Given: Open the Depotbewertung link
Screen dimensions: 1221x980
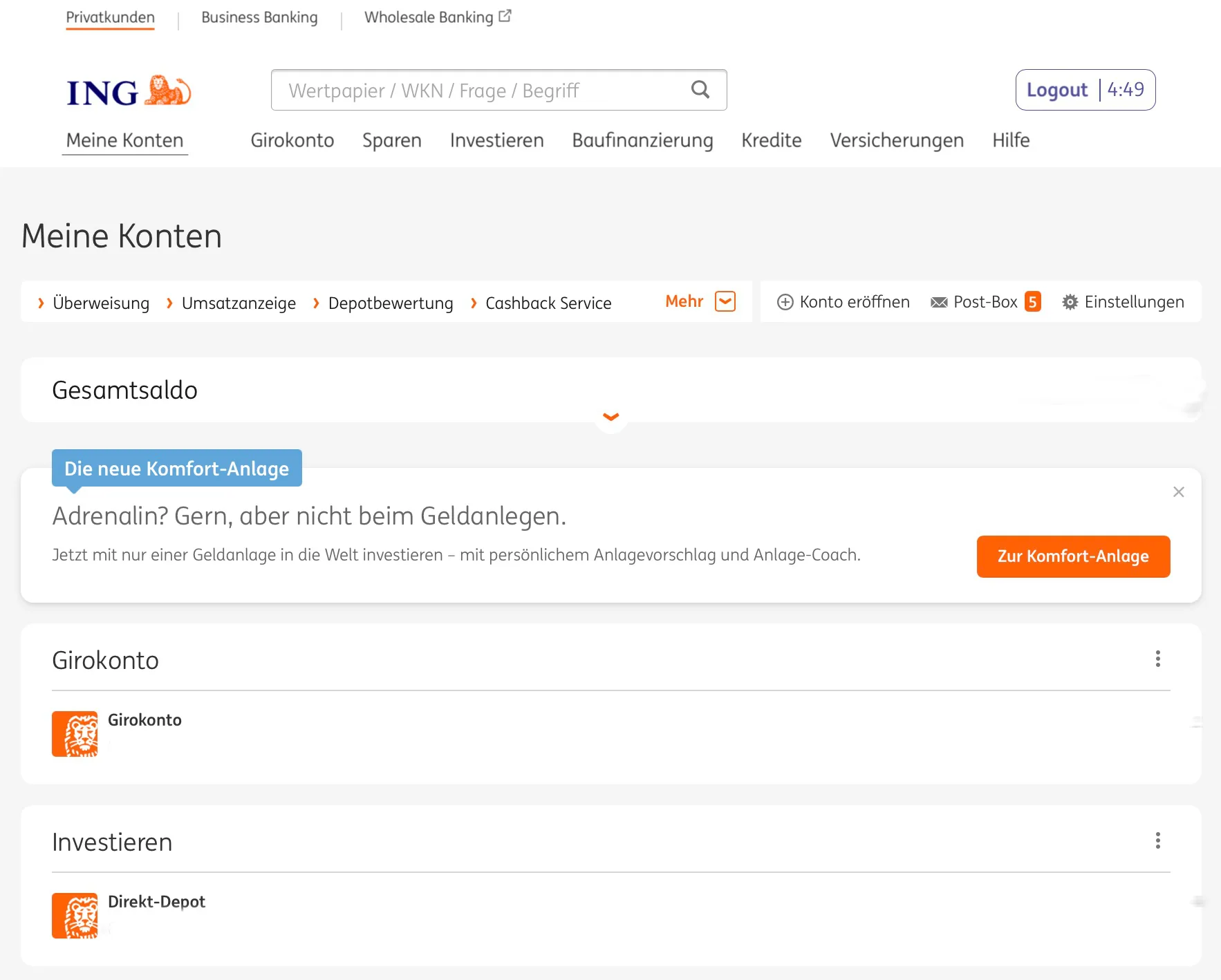Looking at the screenshot, I should [391, 303].
